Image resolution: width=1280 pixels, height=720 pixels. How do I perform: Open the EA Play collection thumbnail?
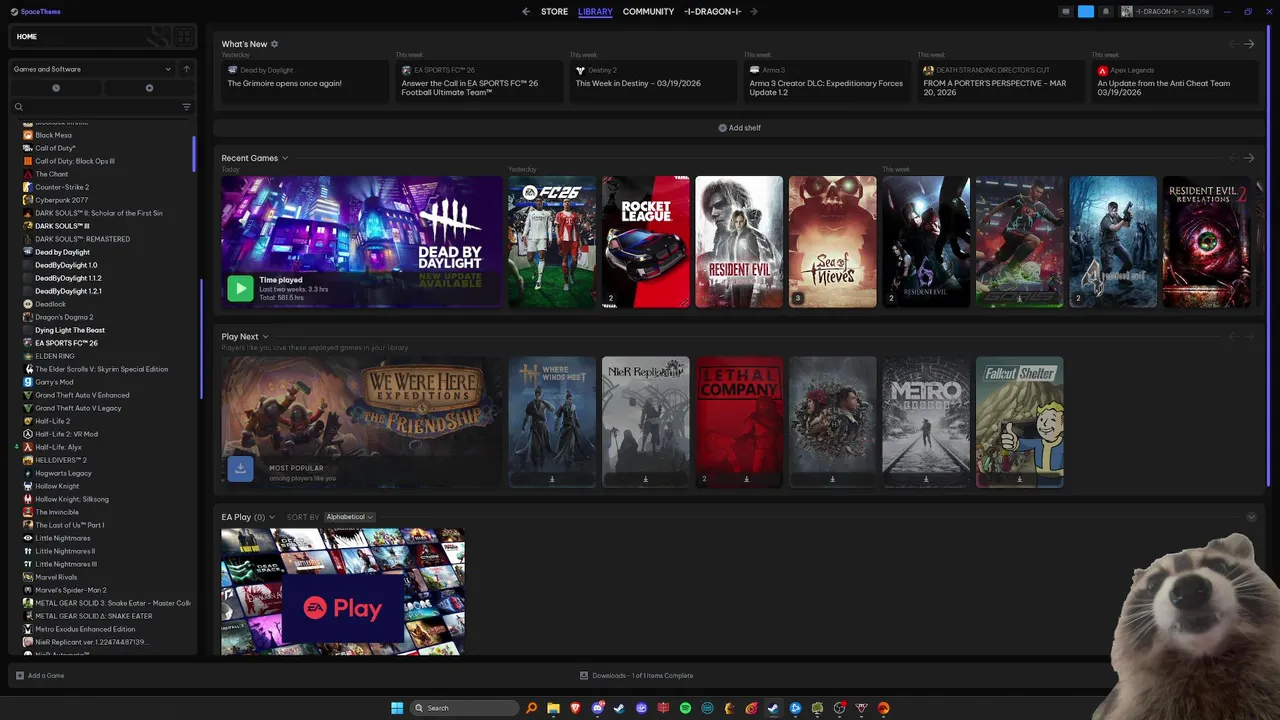343,592
